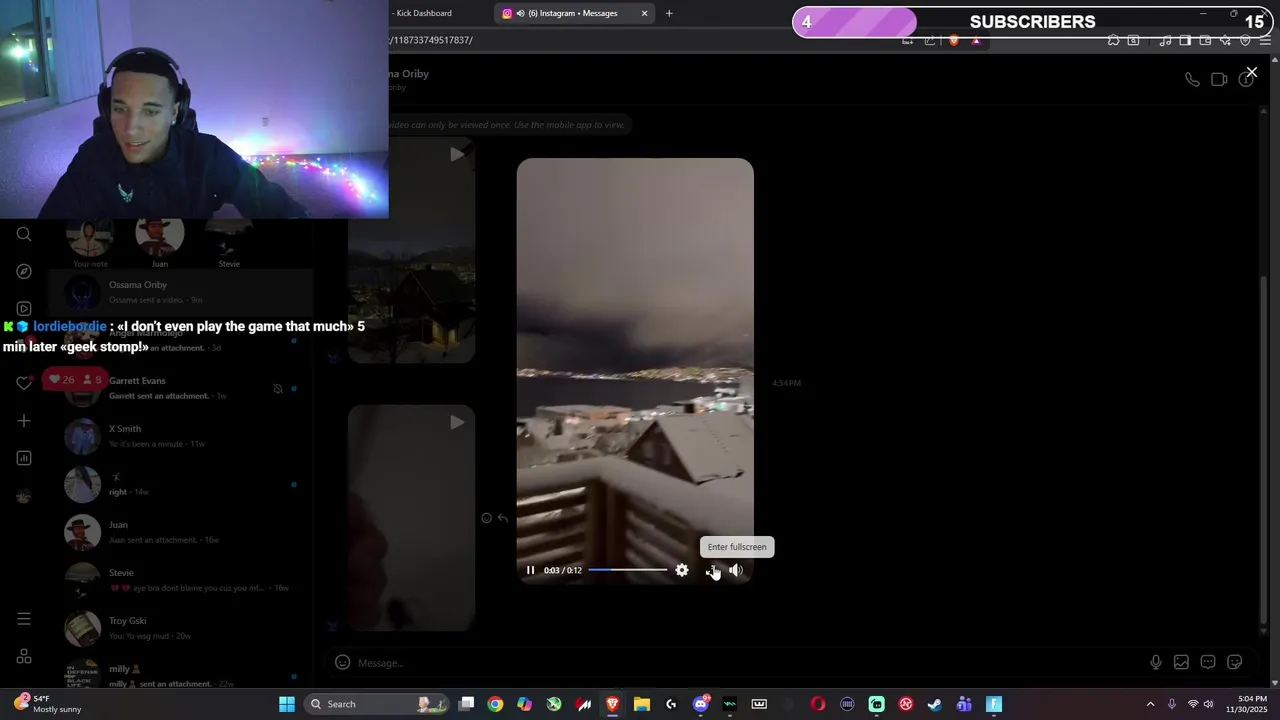Screen dimensions: 1280x720
Task: Seek along the video progress bar
Action: [628, 570]
